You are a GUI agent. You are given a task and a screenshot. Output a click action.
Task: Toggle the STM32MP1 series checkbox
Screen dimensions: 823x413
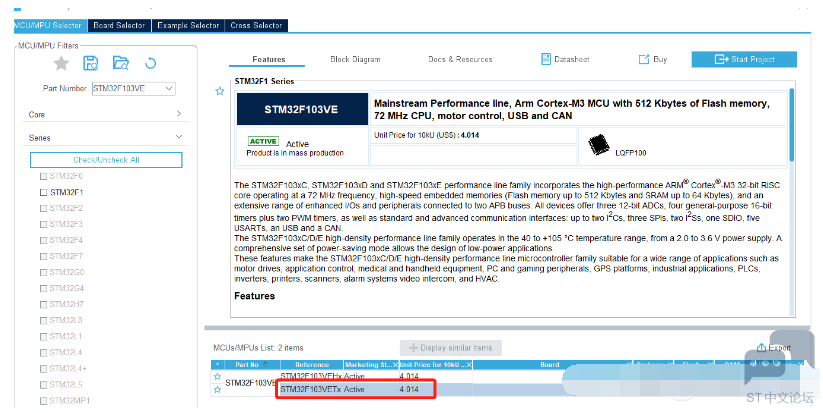pyautogui.click(x=44, y=401)
